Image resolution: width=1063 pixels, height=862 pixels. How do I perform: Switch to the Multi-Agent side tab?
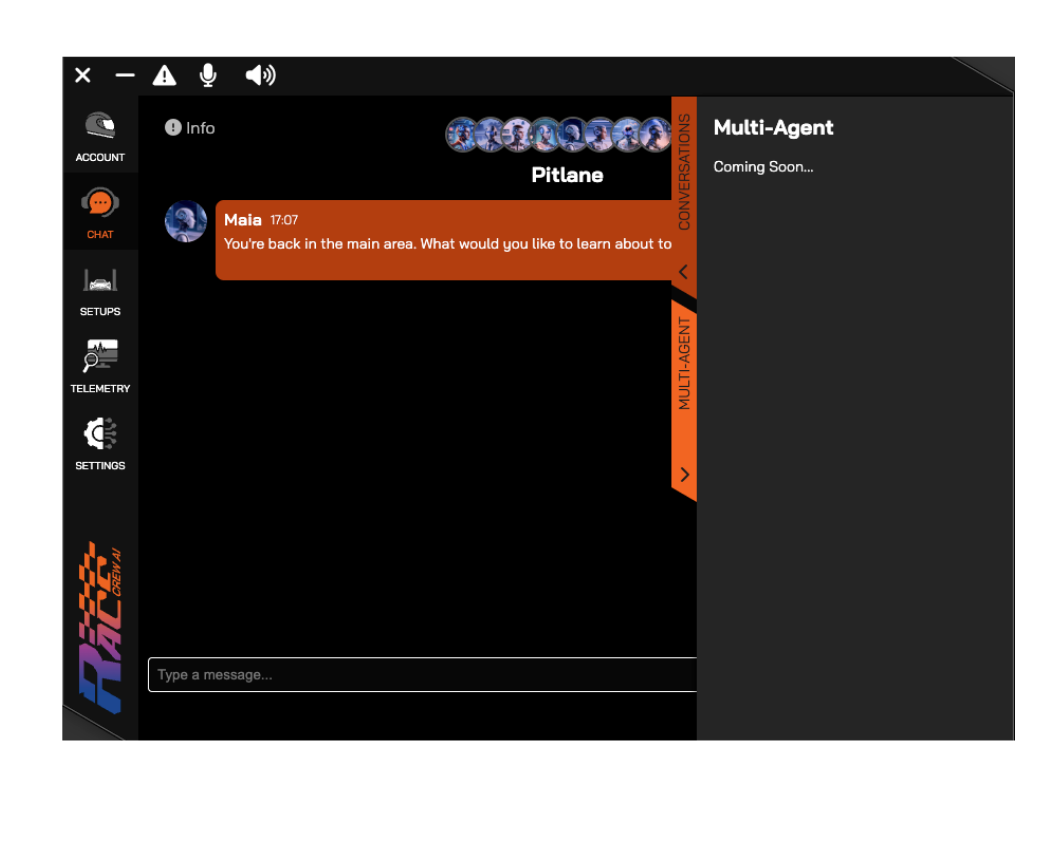(x=684, y=363)
